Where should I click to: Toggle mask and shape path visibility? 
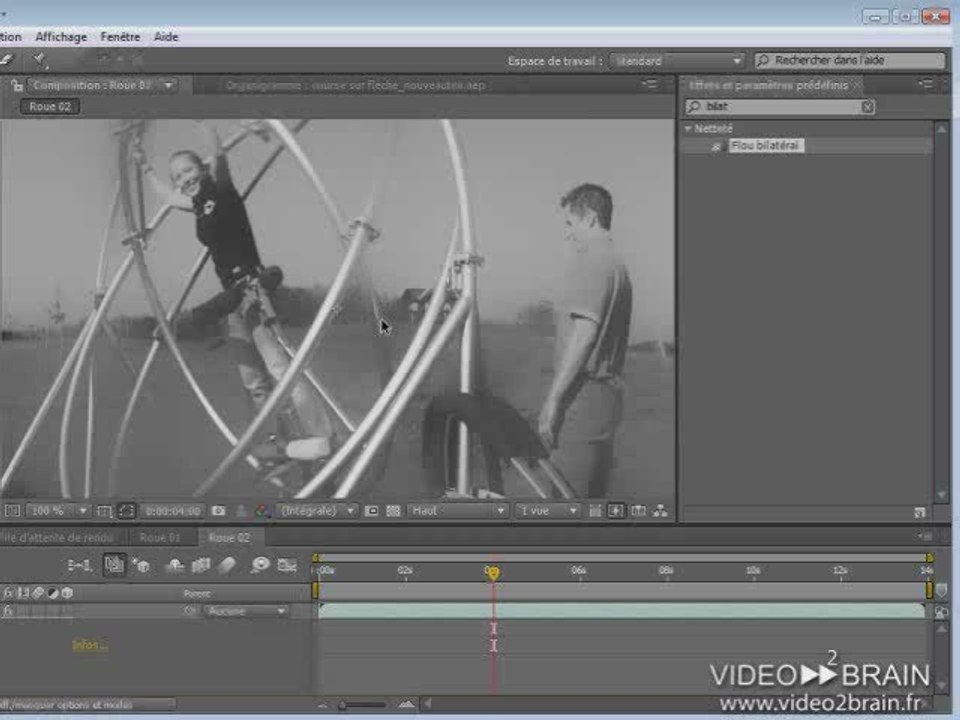tap(126, 511)
